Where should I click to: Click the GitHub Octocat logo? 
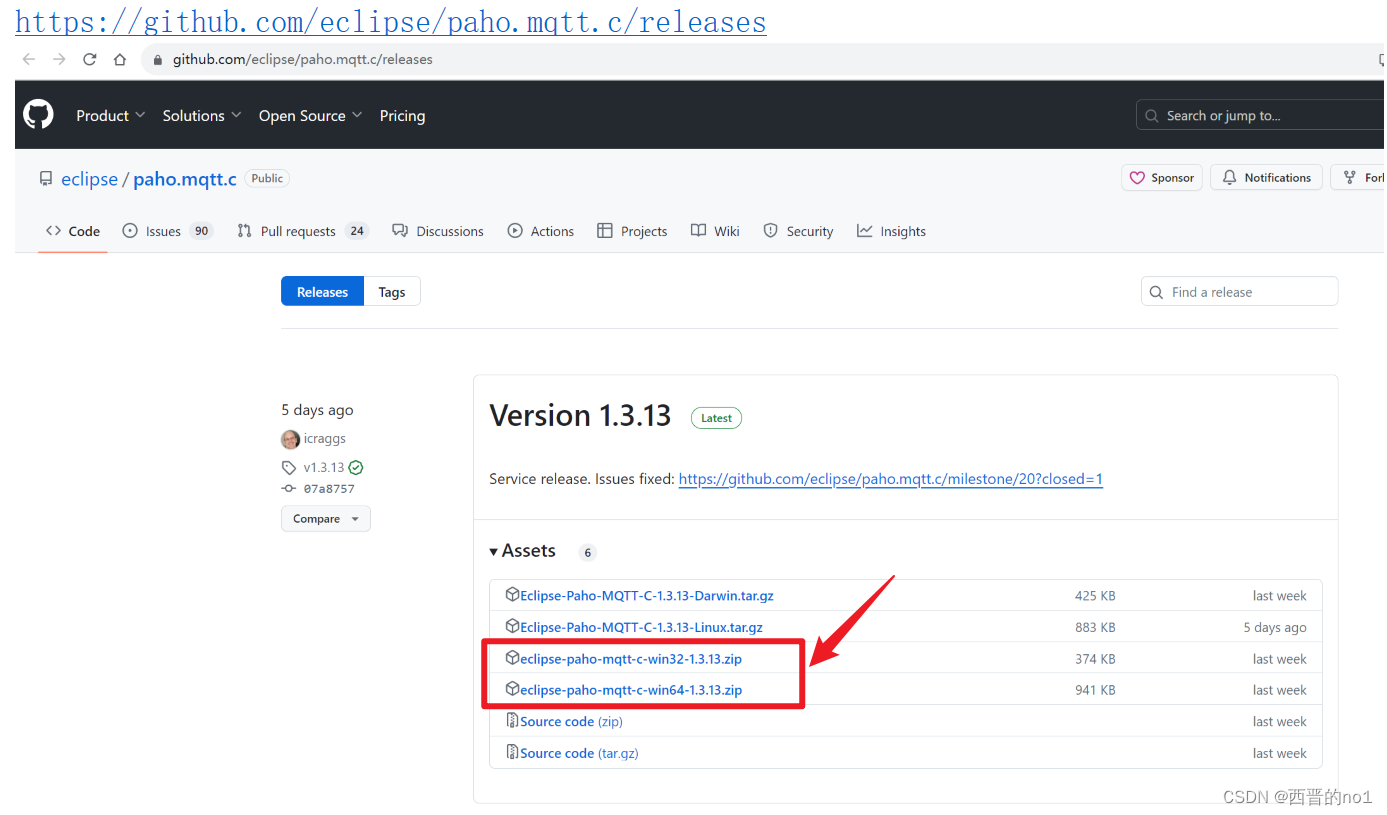point(38,114)
